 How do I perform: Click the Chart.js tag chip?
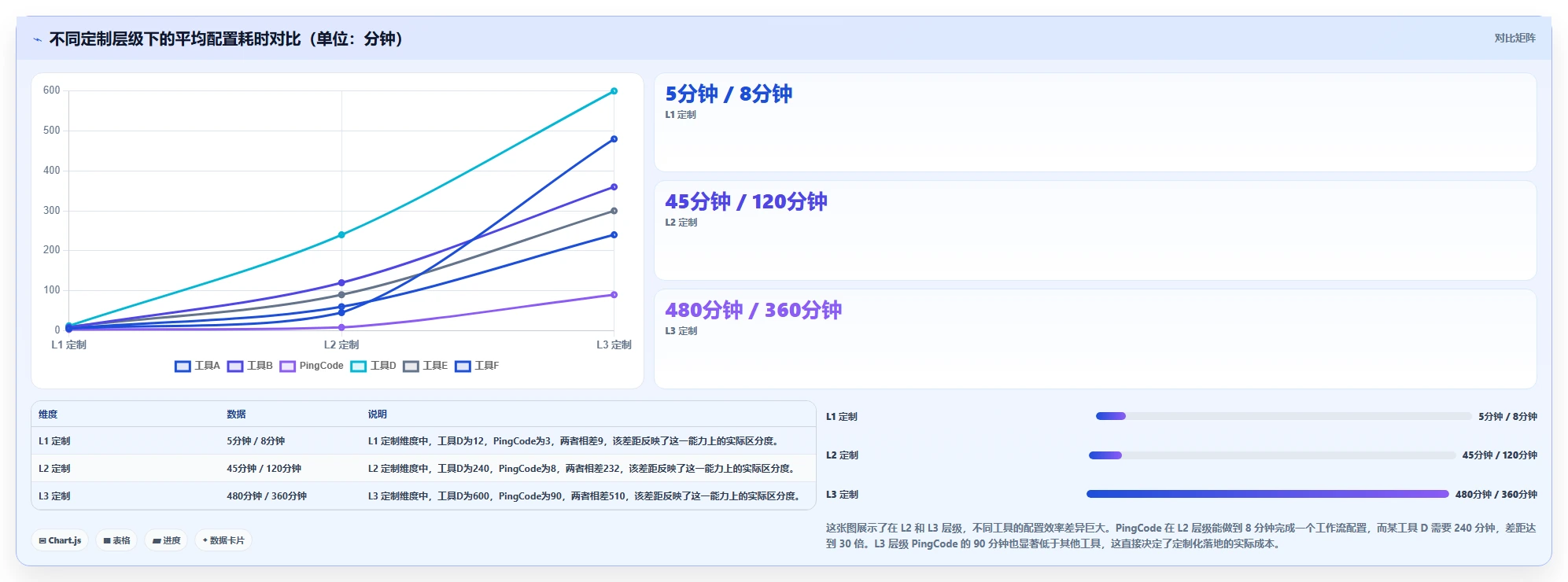[x=60, y=540]
